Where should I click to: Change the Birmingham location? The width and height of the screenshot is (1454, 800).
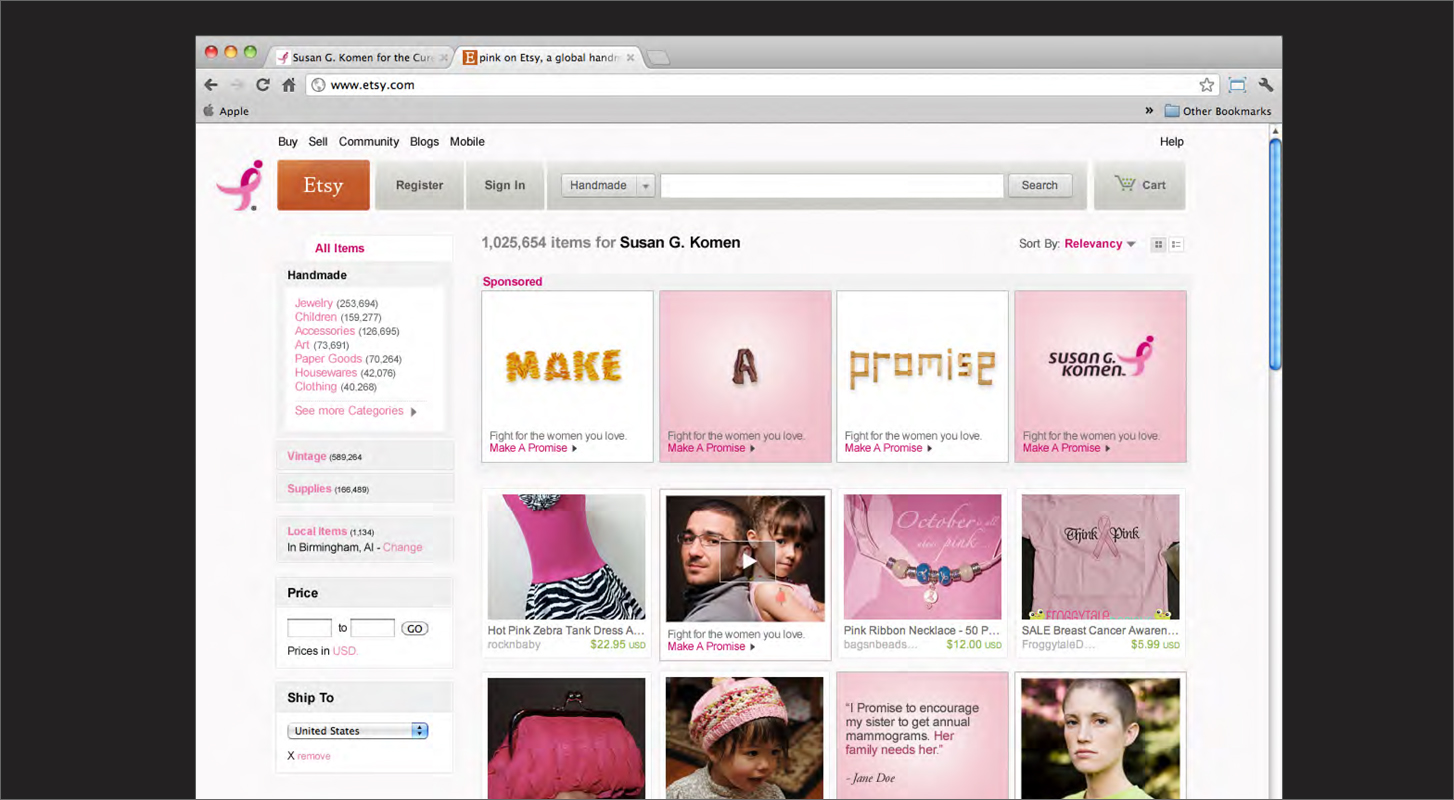(403, 547)
